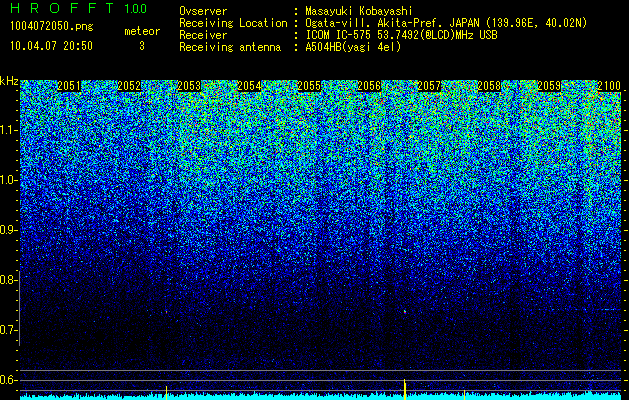629x400 pixels.
Task: Click the HROFFT program title
Action: (x=62, y=8)
